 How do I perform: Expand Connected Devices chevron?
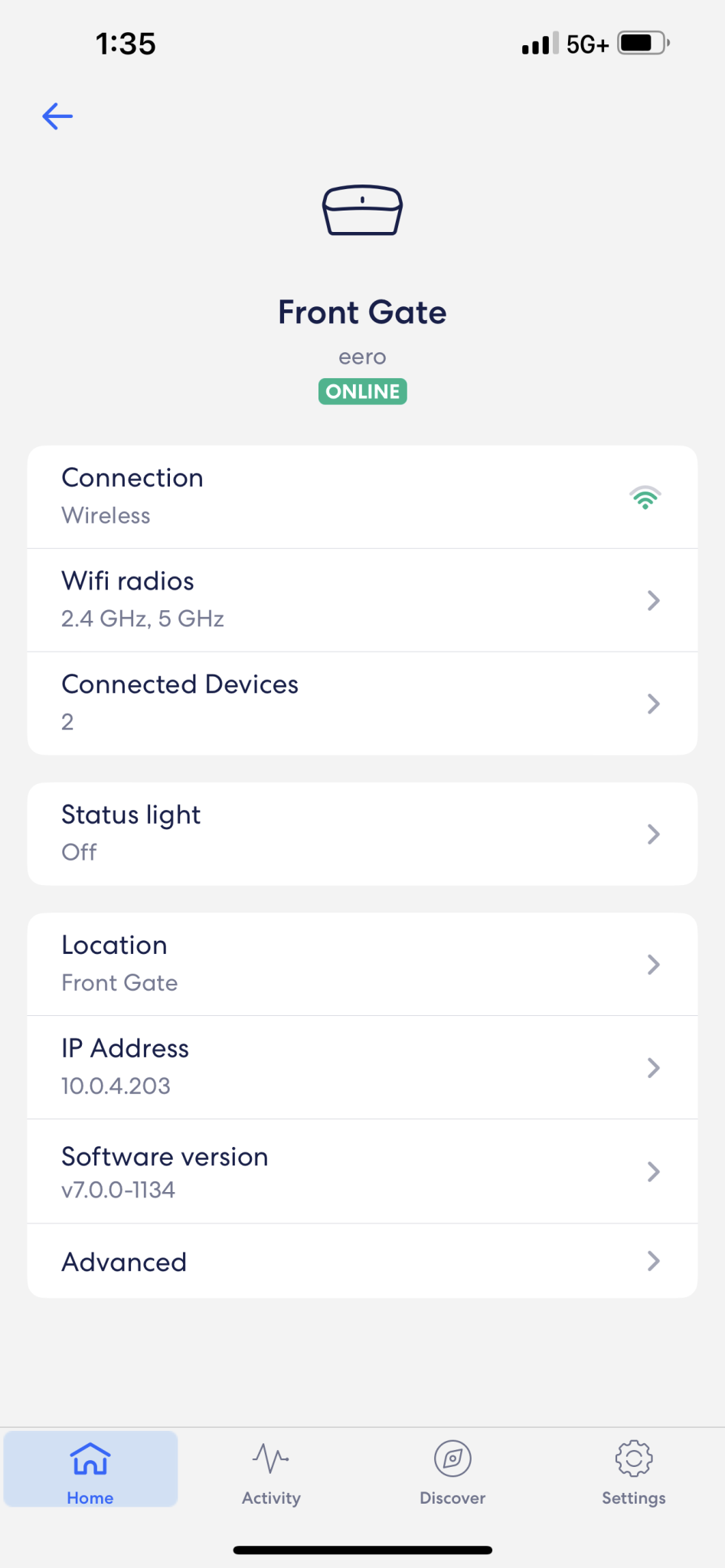pos(653,704)
